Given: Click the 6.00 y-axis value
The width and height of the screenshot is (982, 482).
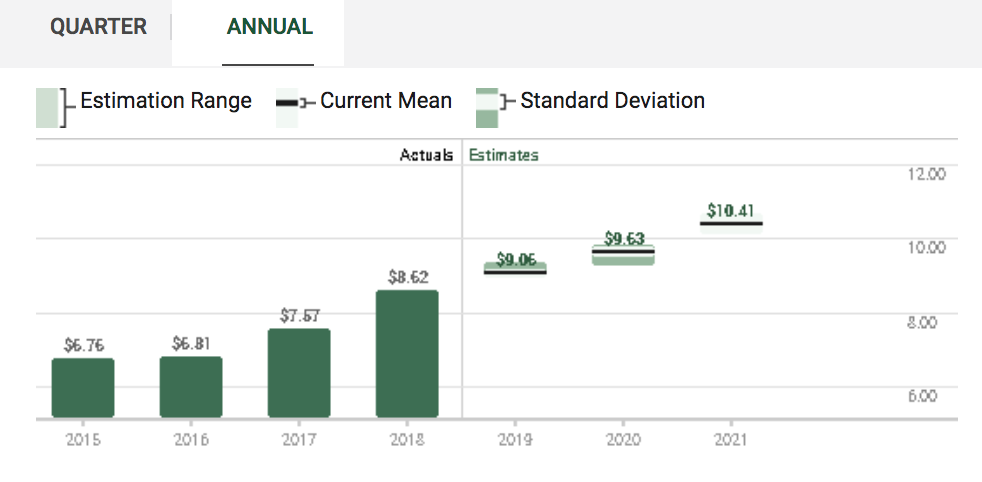Looking at the screenshot, I should (x=923, y=396).
